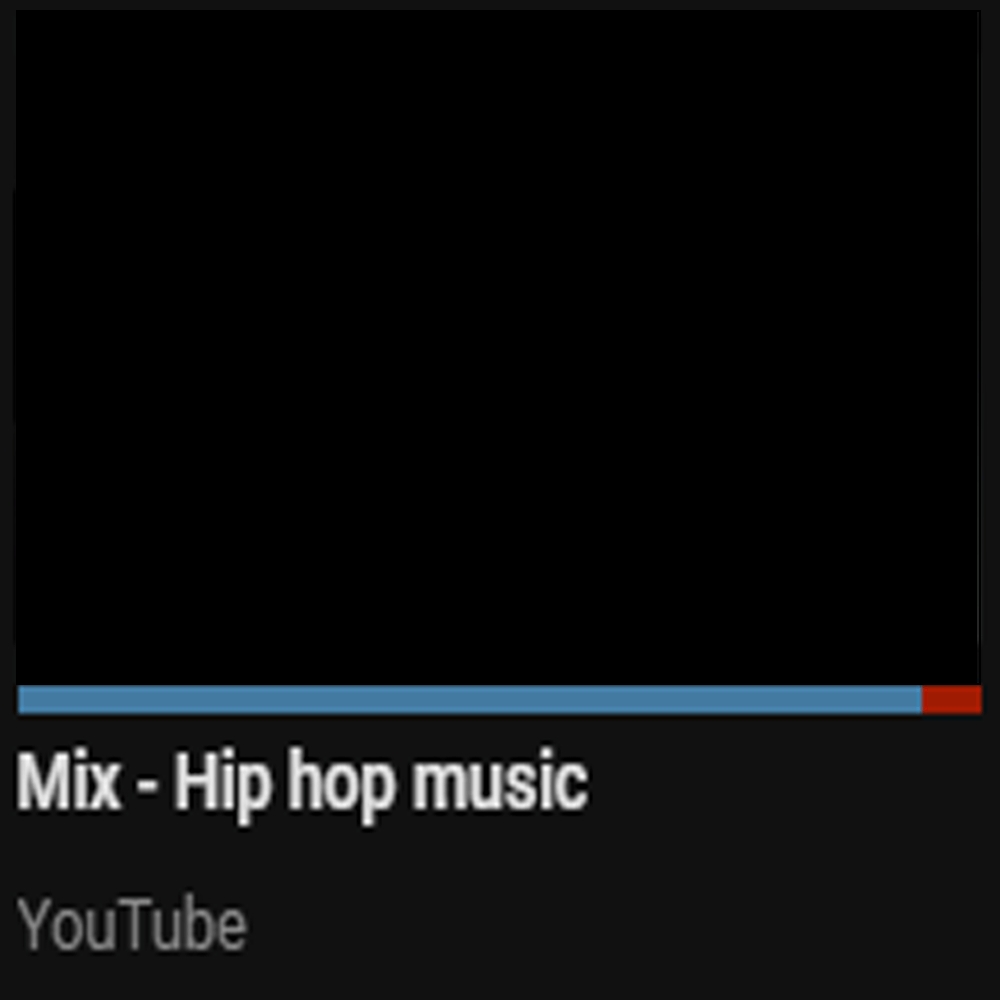Screen dimensions: 1000x1000
Task: Select the black video preview area
Action: tap(499, 348)
